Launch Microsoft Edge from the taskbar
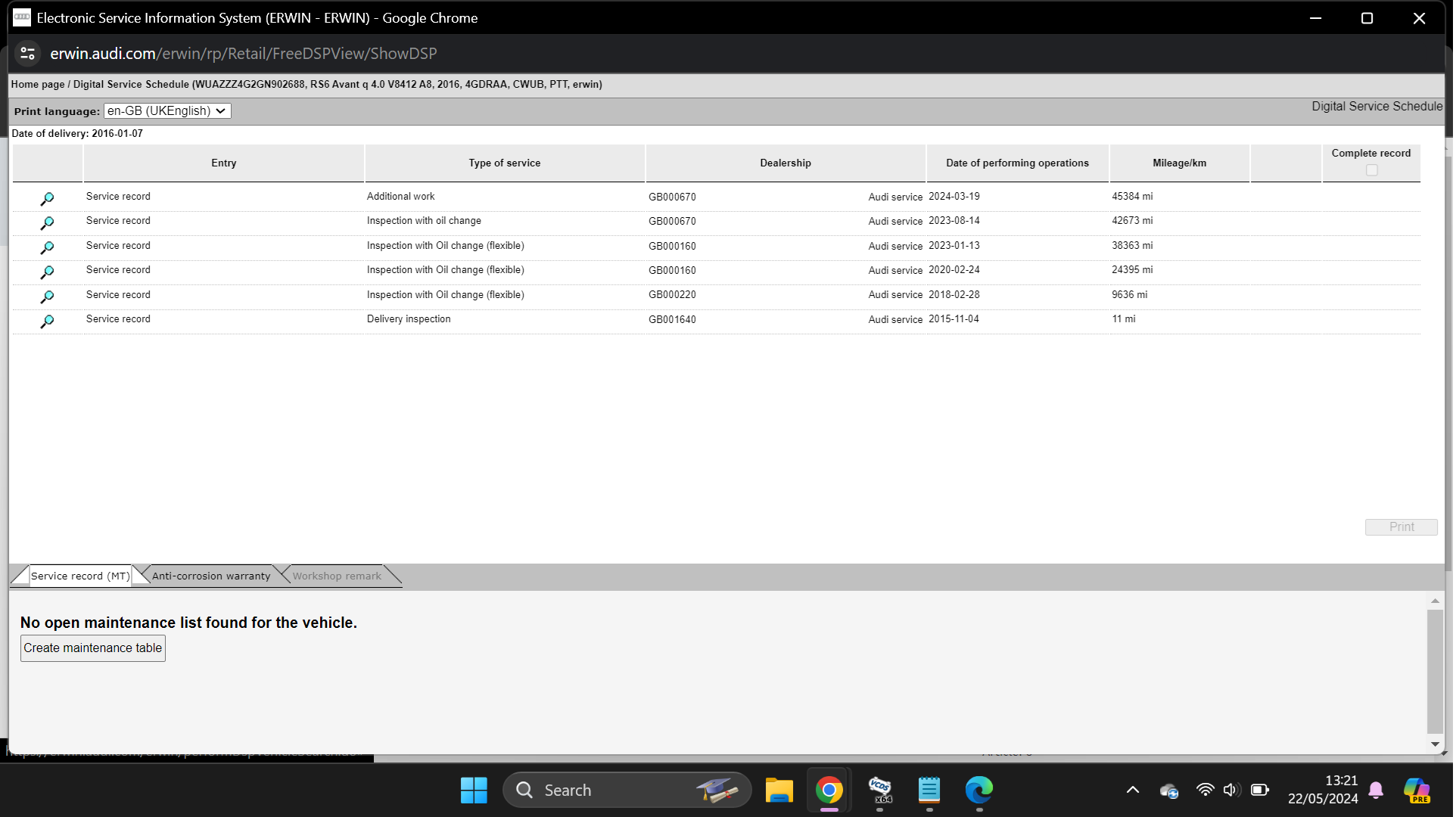The width and height of the screenshot is (1456, 817). 981,791
